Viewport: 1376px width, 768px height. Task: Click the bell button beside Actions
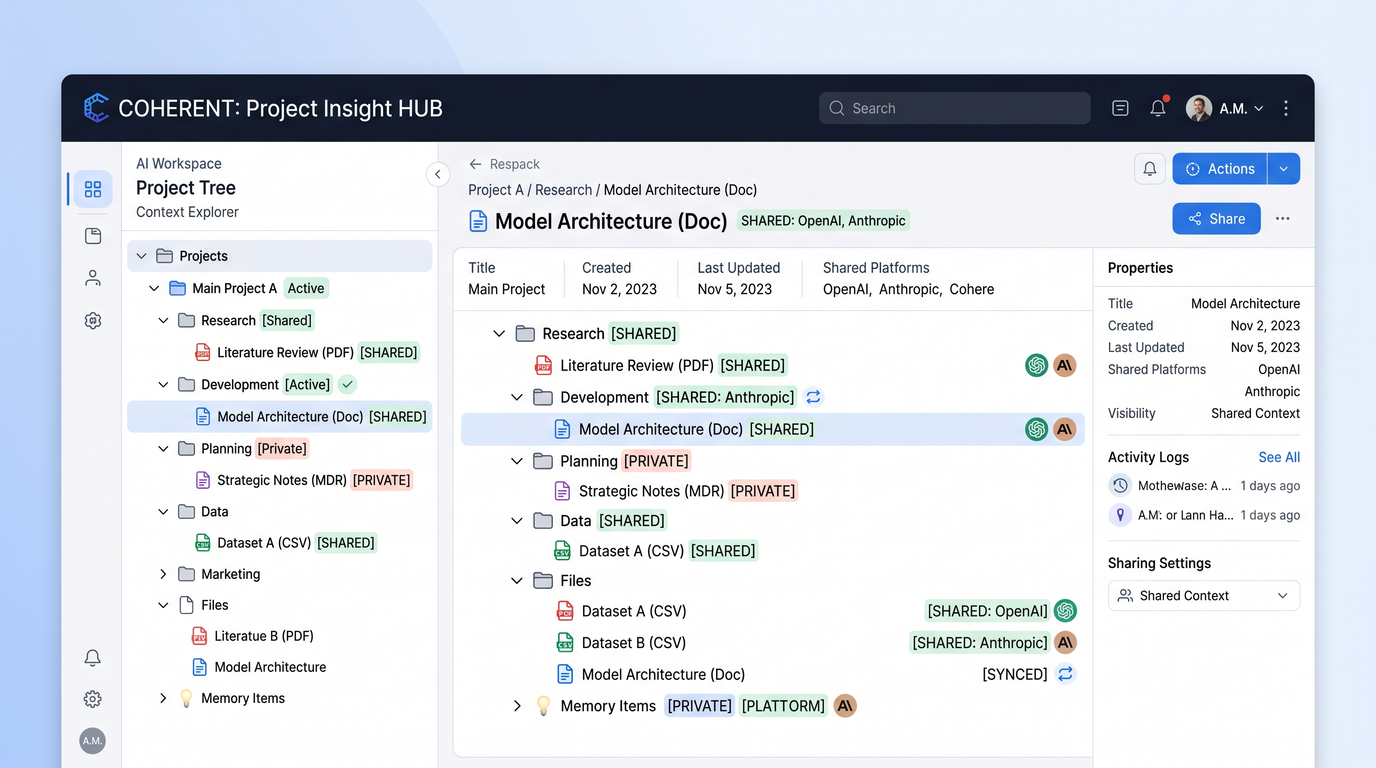click(x=1149, y=169)
